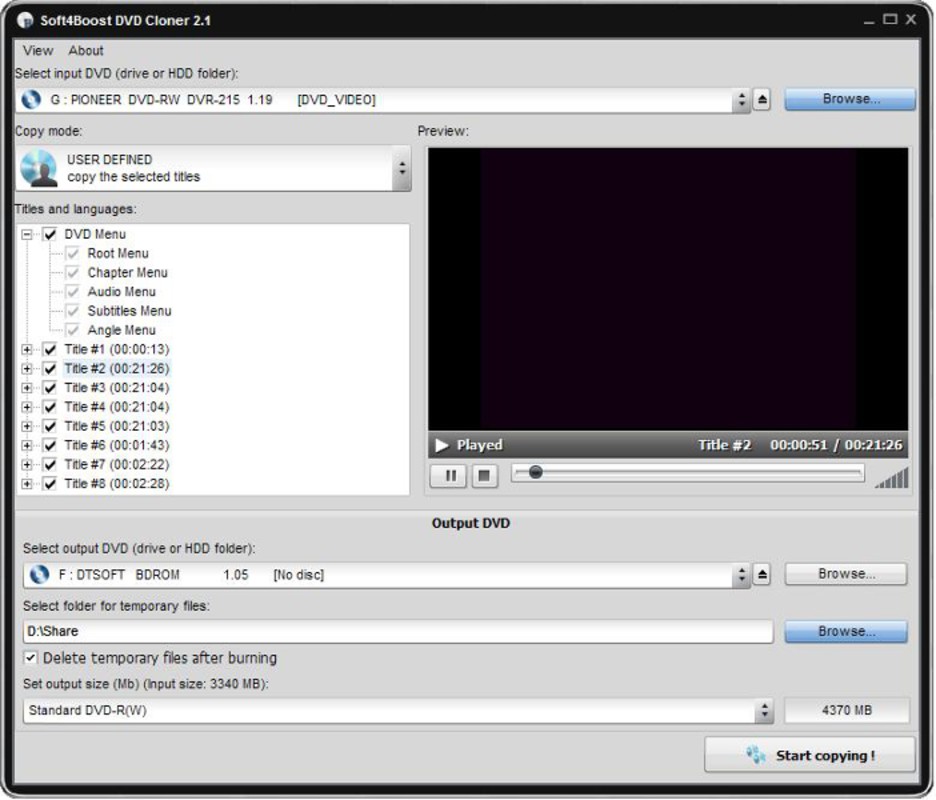Image resolution: width=936 pixels, height=800 pixels.
Task: Uncheck Title #5 in the titles list
Action: click(x=49, y=426)
